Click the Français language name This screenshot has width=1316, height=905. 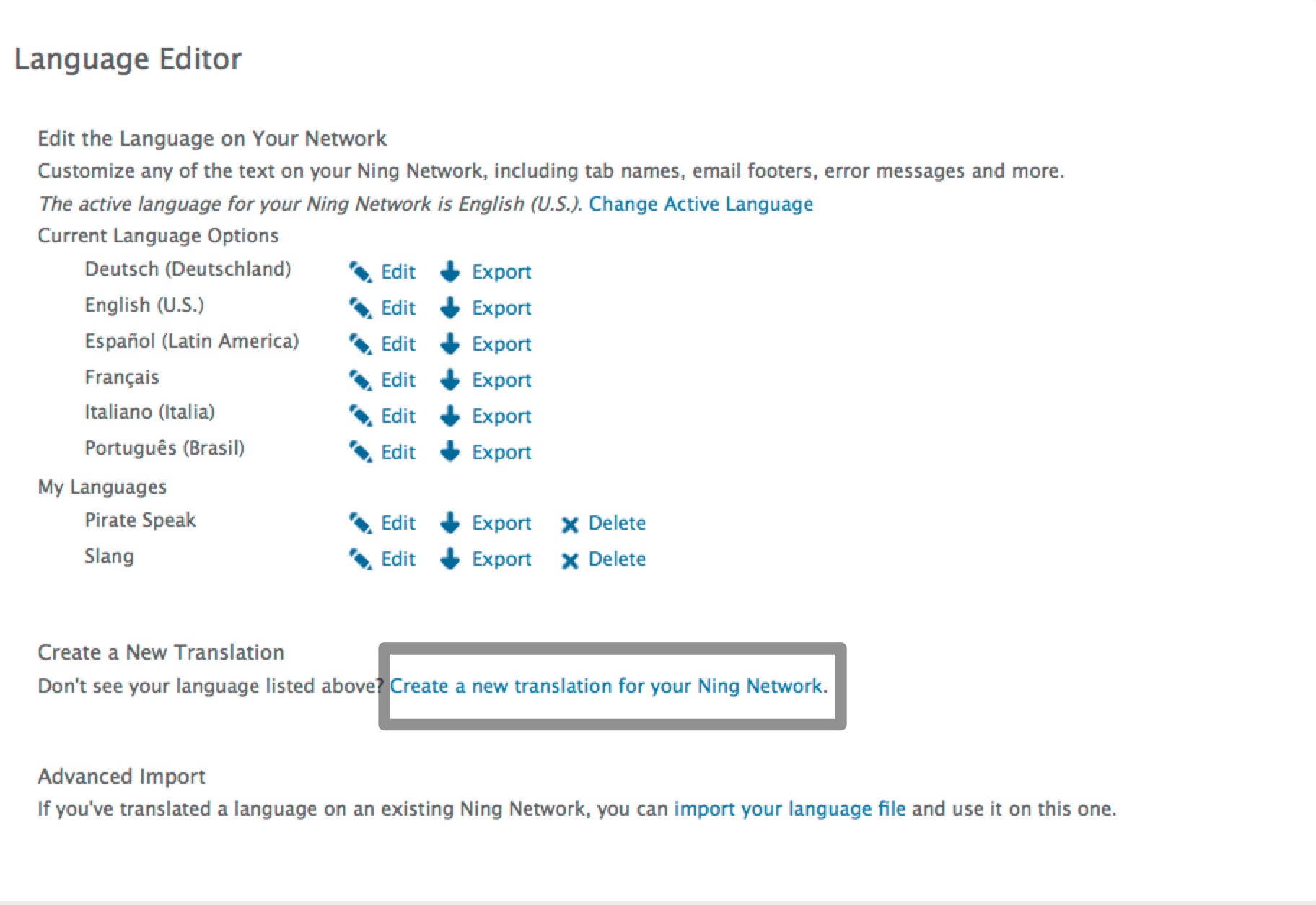121,377
